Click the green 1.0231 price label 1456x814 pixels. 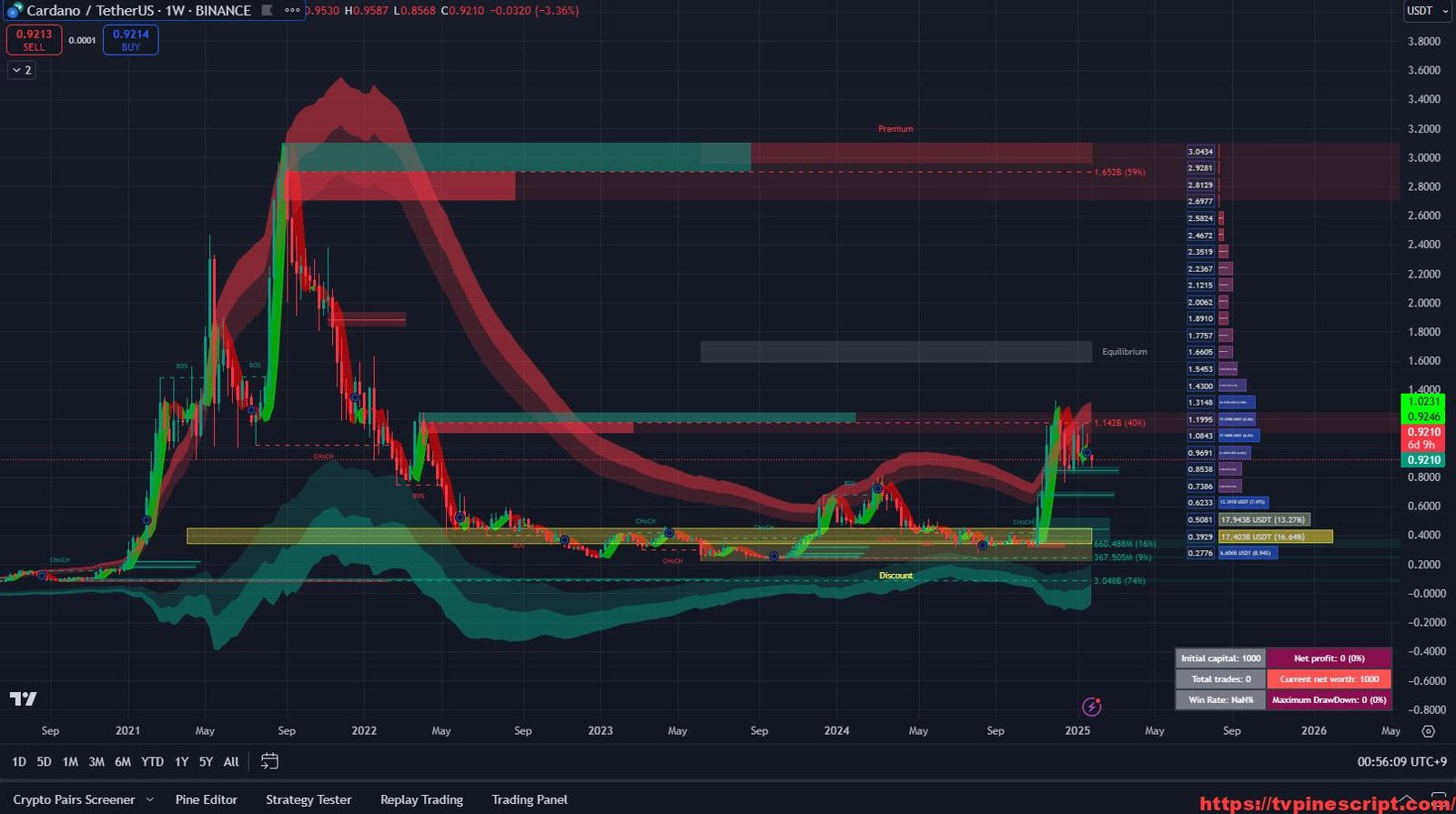1423,401
